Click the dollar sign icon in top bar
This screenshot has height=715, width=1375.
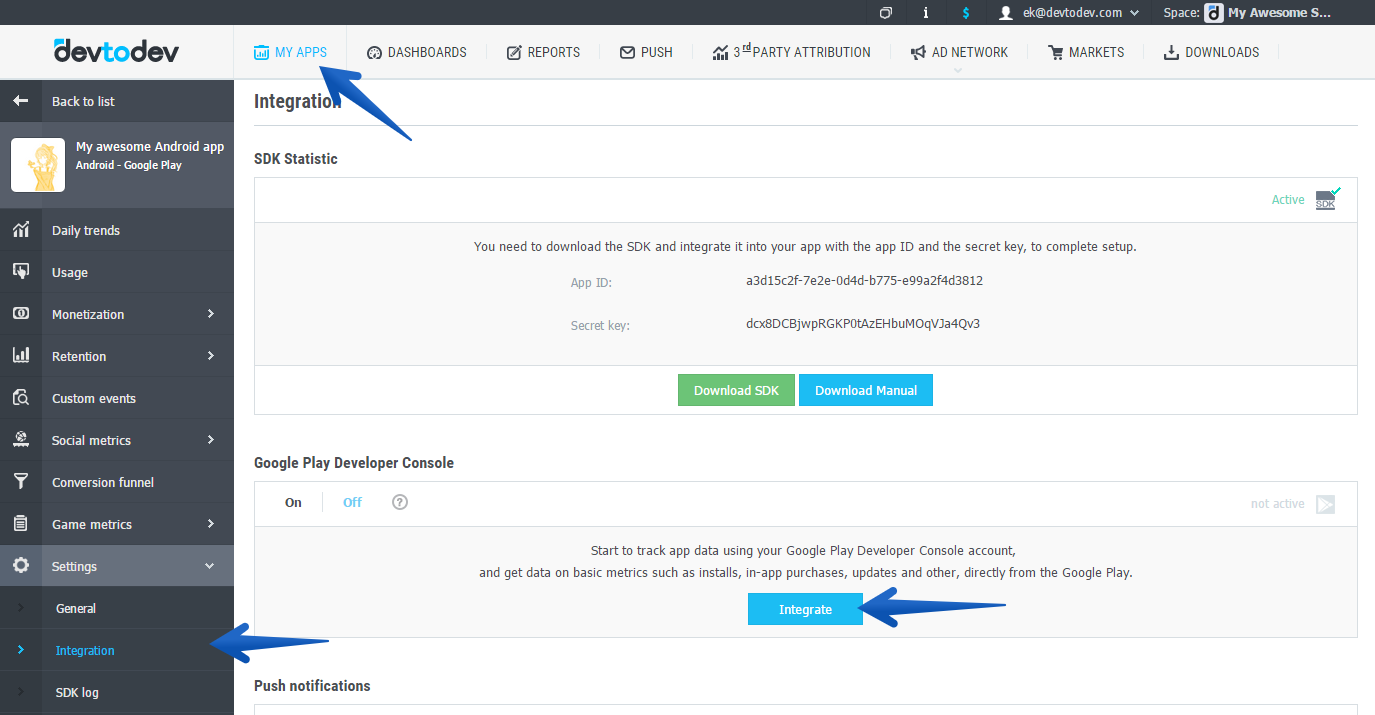pyautogui.click(x=965, y=13)
